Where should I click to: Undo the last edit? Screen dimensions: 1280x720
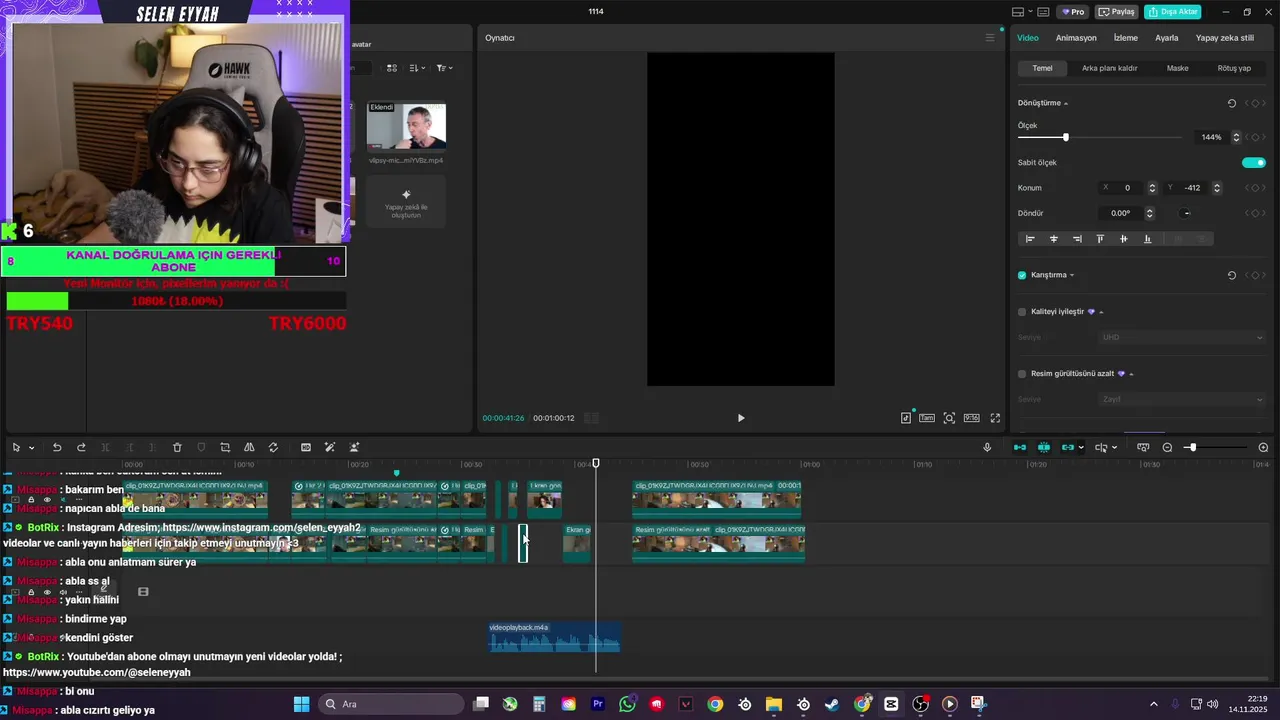click(57, 447)
